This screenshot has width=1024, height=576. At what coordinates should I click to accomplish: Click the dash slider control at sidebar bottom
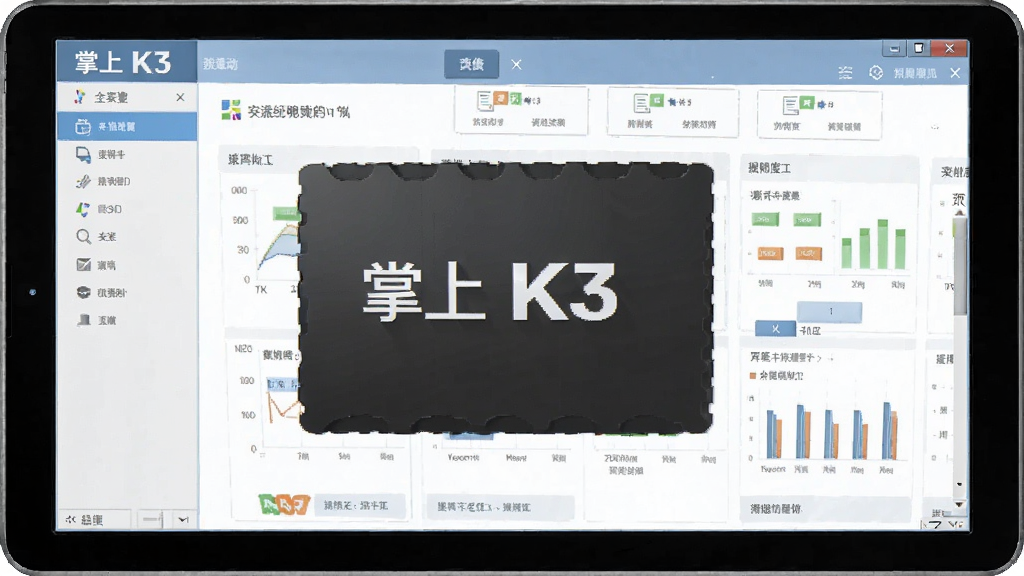click(x=152, y=520)
